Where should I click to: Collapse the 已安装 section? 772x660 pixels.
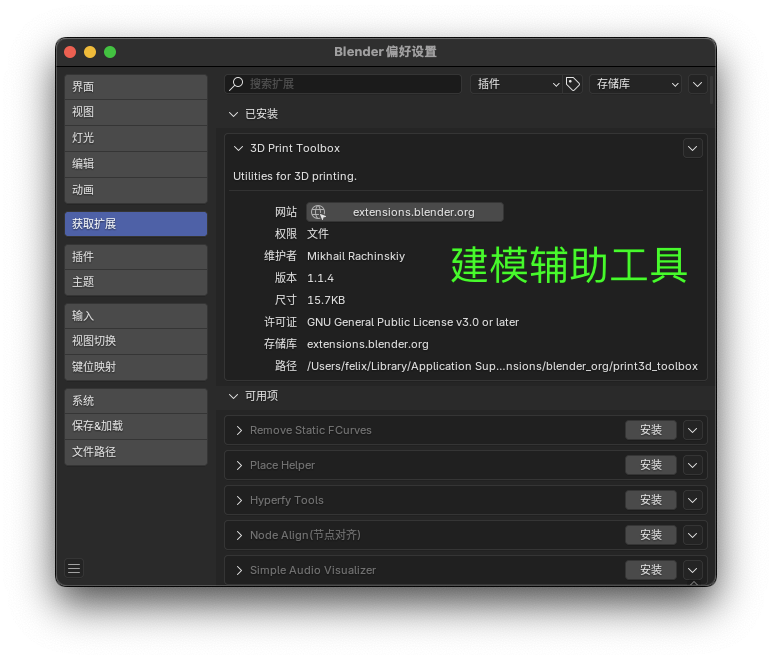[233, 114]
